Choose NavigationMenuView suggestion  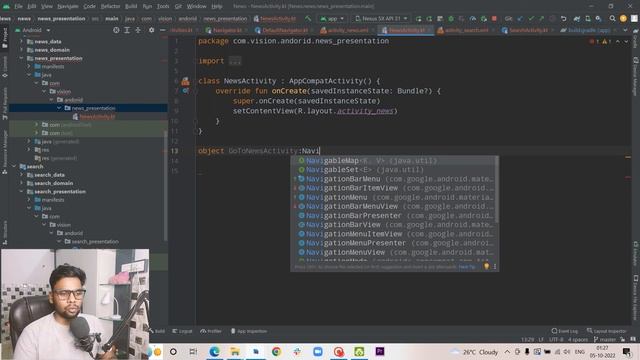tap(394, 252)
